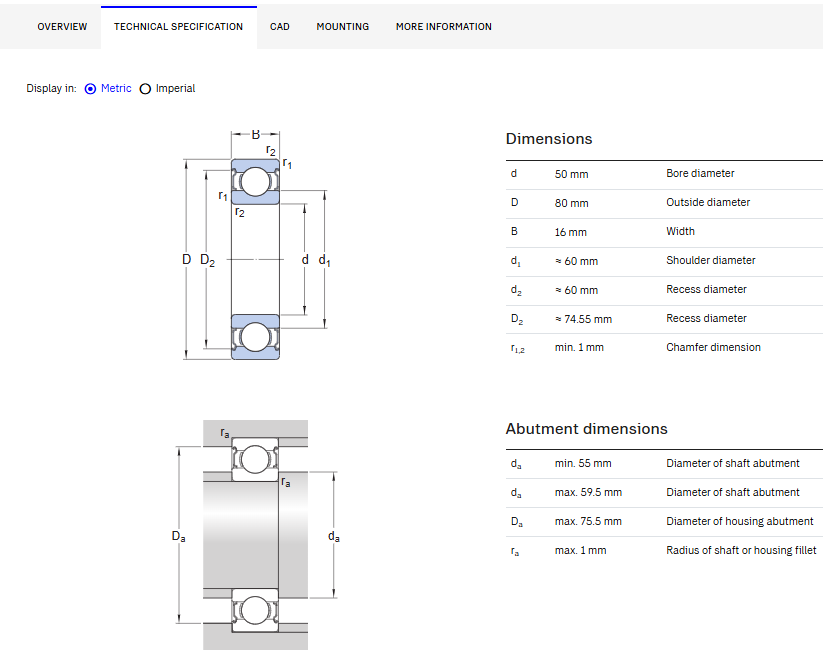823x665 pixels.
Task: Click the abutment dimensions diagram
Action: point(256,535)
